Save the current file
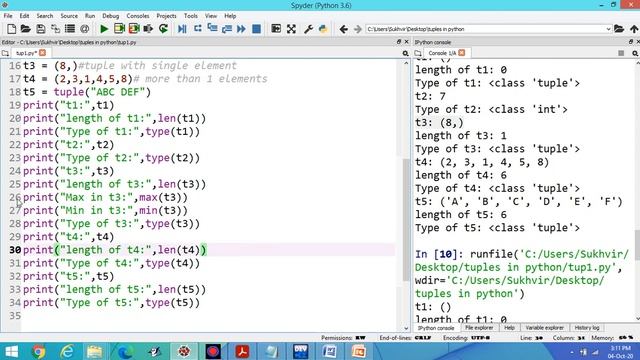 [40, 29]
